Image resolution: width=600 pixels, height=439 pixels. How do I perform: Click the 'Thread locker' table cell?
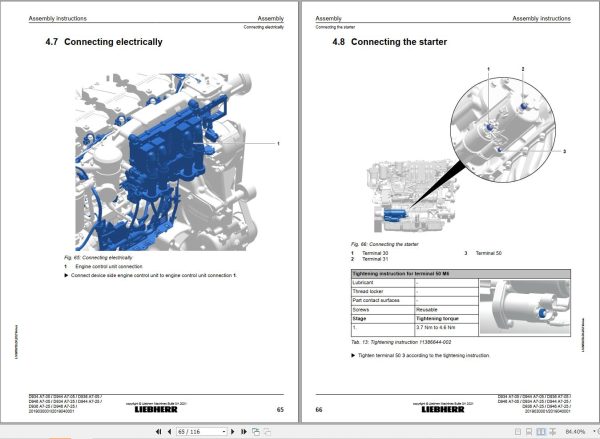pyautogui.click(x=383, y=292)
